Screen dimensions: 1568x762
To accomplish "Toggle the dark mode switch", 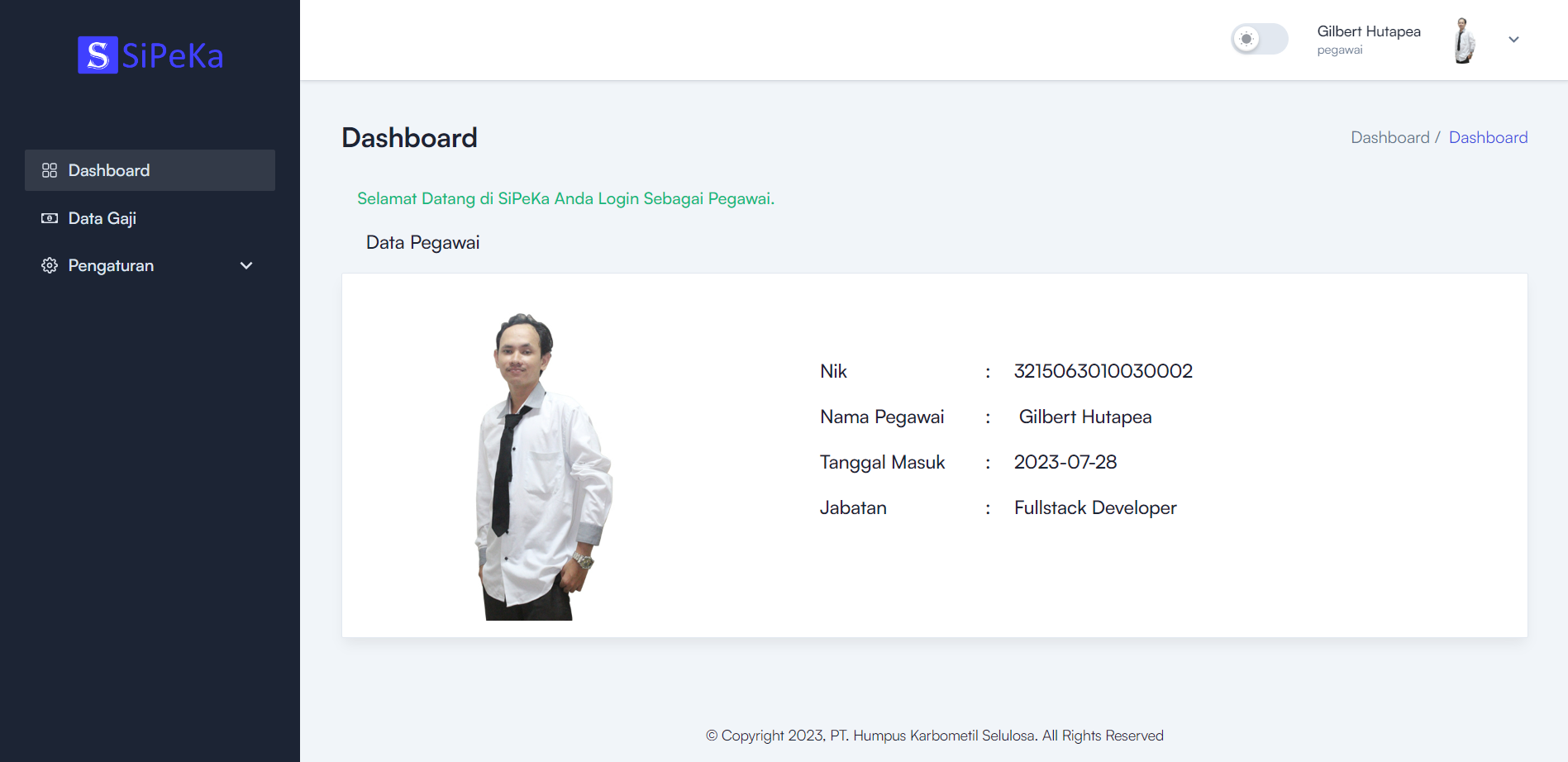I will point(1258,39).
